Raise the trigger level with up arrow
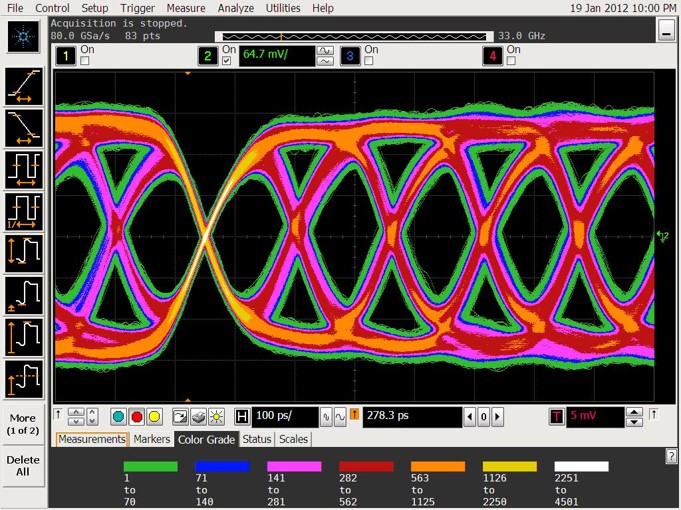The width and height of the screenshot is (681, 510). (x=635, y=412)
